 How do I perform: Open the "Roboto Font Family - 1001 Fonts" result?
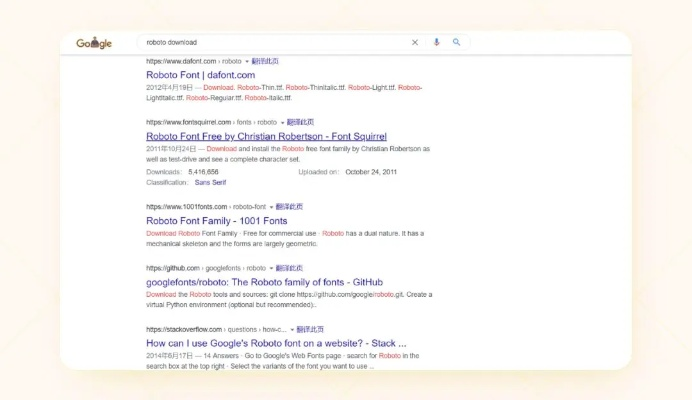tap(216, 221)
